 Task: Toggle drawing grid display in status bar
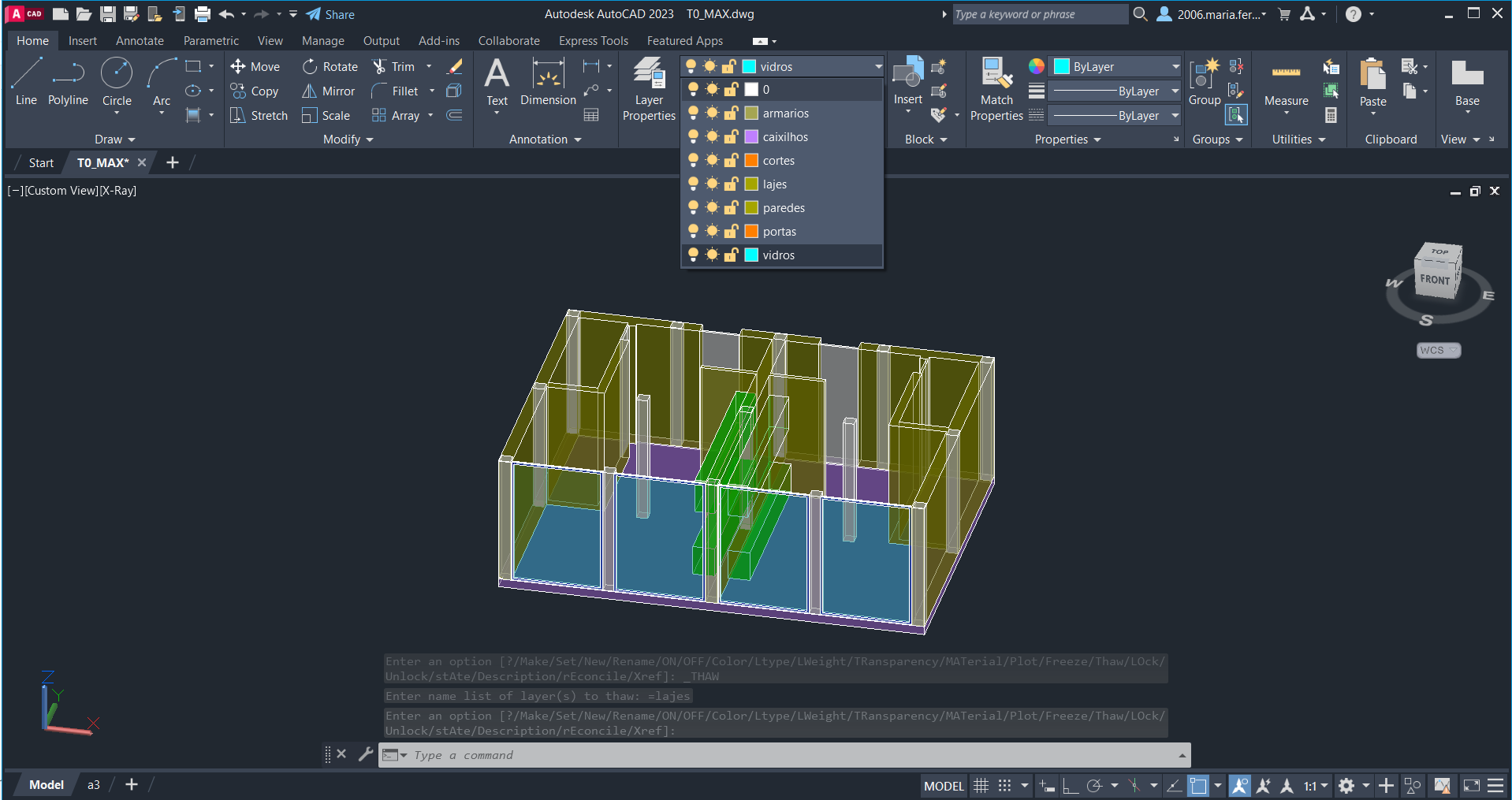click(x=981, y=786)
